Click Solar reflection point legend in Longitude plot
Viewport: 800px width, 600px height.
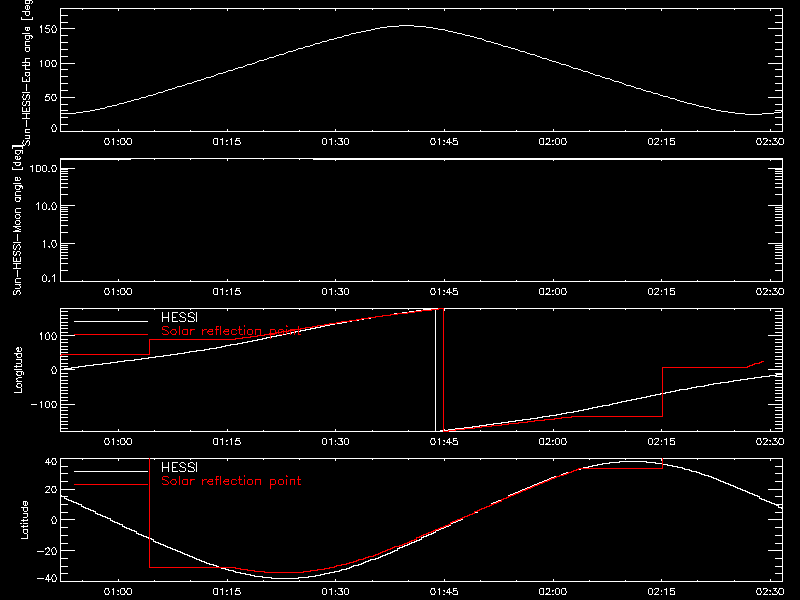coord(231,331)
